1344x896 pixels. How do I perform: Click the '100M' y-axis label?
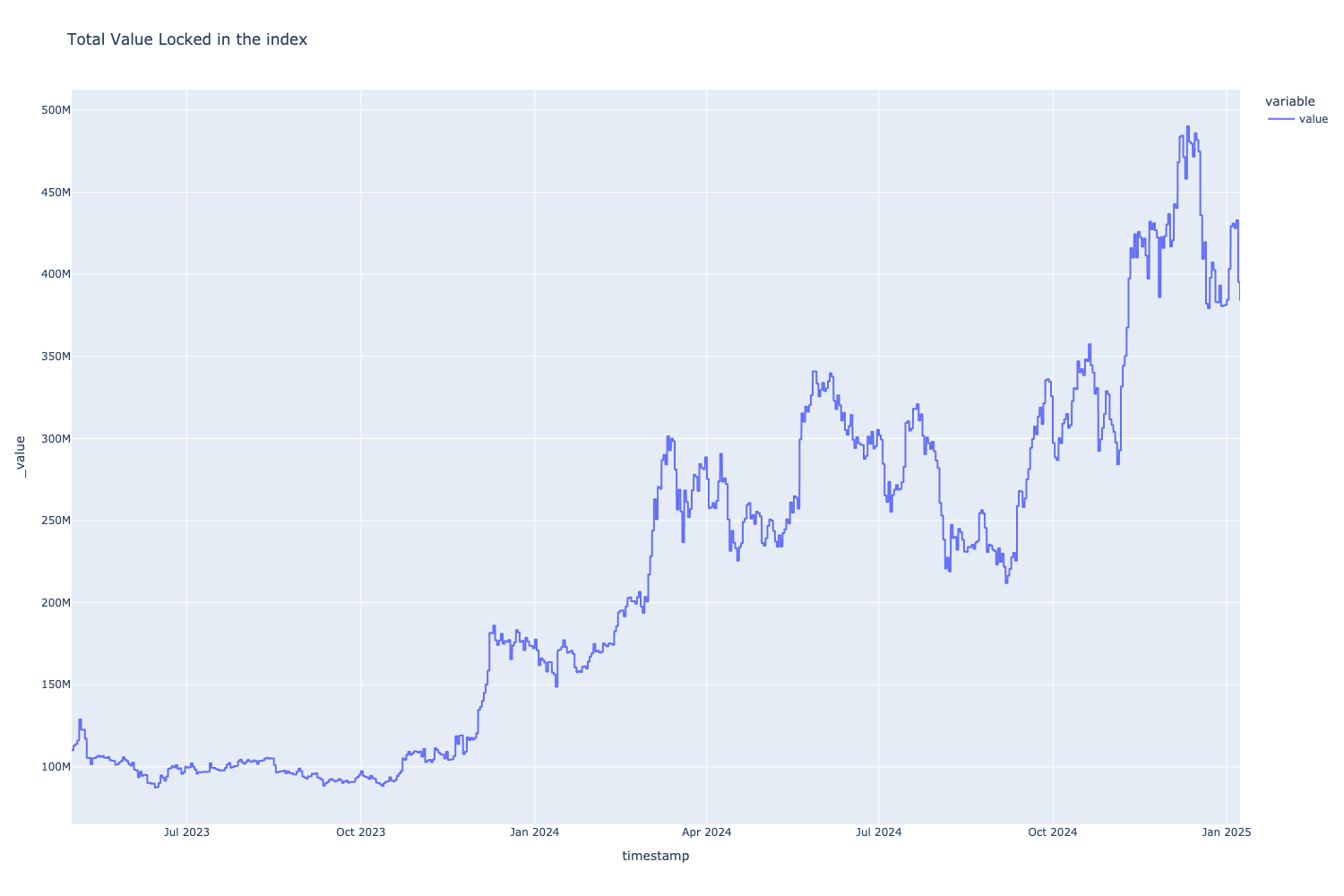tap(54, 767)
